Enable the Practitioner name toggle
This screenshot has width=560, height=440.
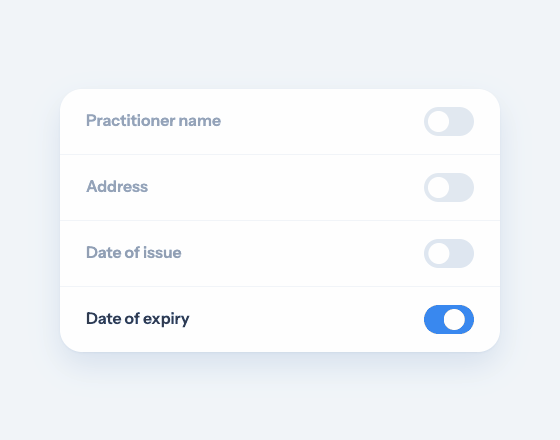449,121
